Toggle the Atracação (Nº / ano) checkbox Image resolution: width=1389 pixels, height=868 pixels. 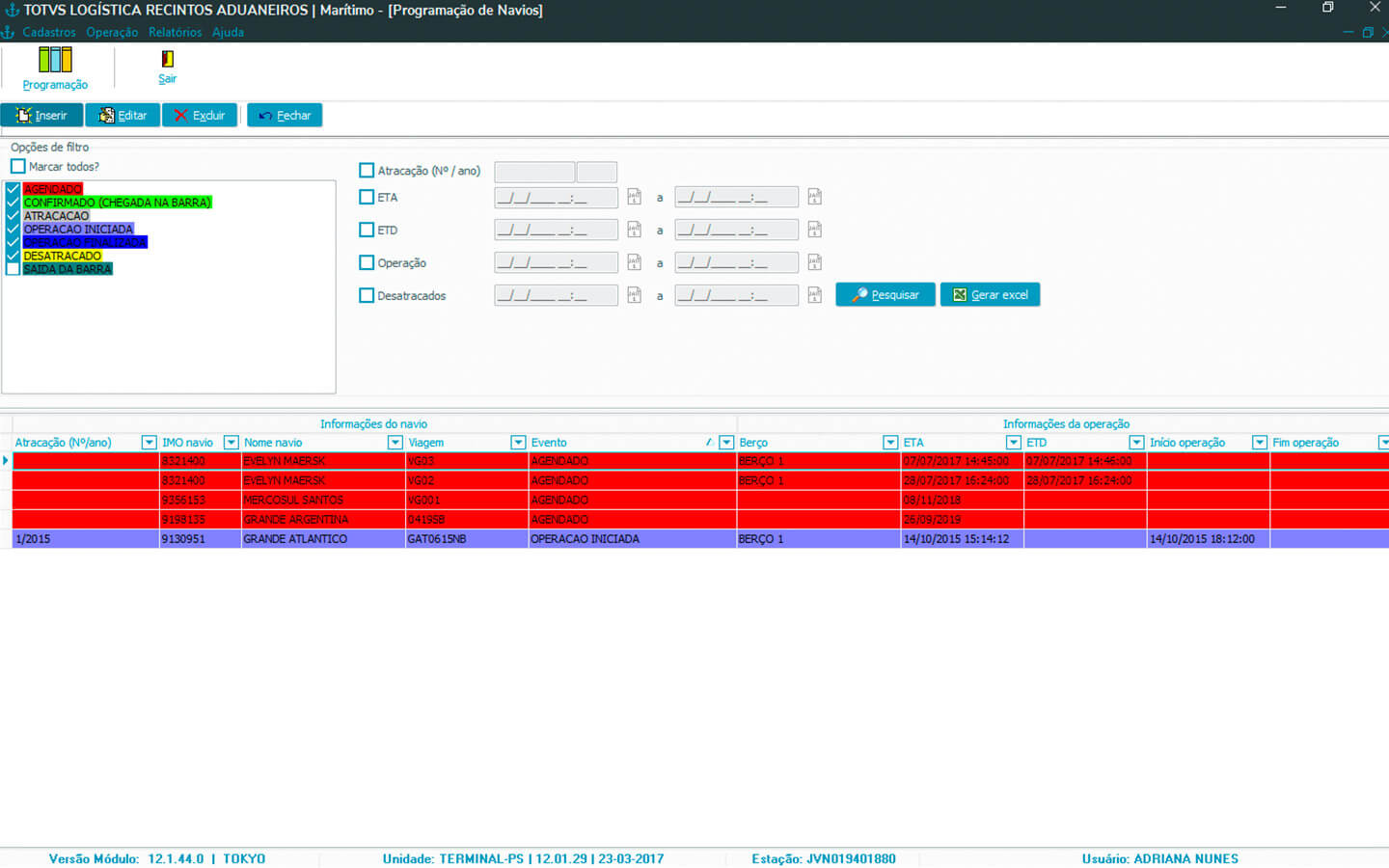[367, 171]
